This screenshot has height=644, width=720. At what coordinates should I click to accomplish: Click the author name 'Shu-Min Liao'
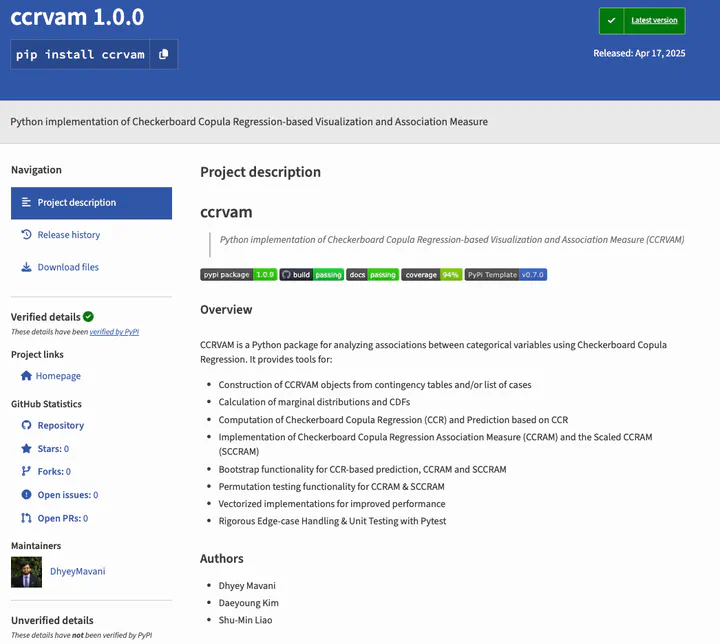click(x=245, y=620)
